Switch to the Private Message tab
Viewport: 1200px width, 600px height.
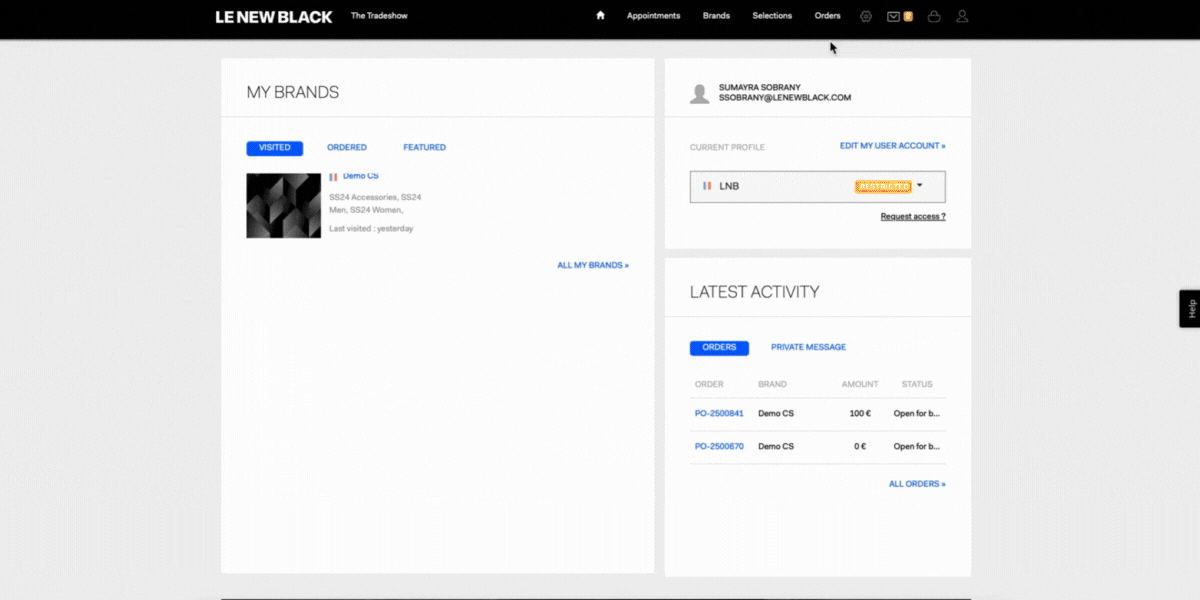(x=808, y=348)
